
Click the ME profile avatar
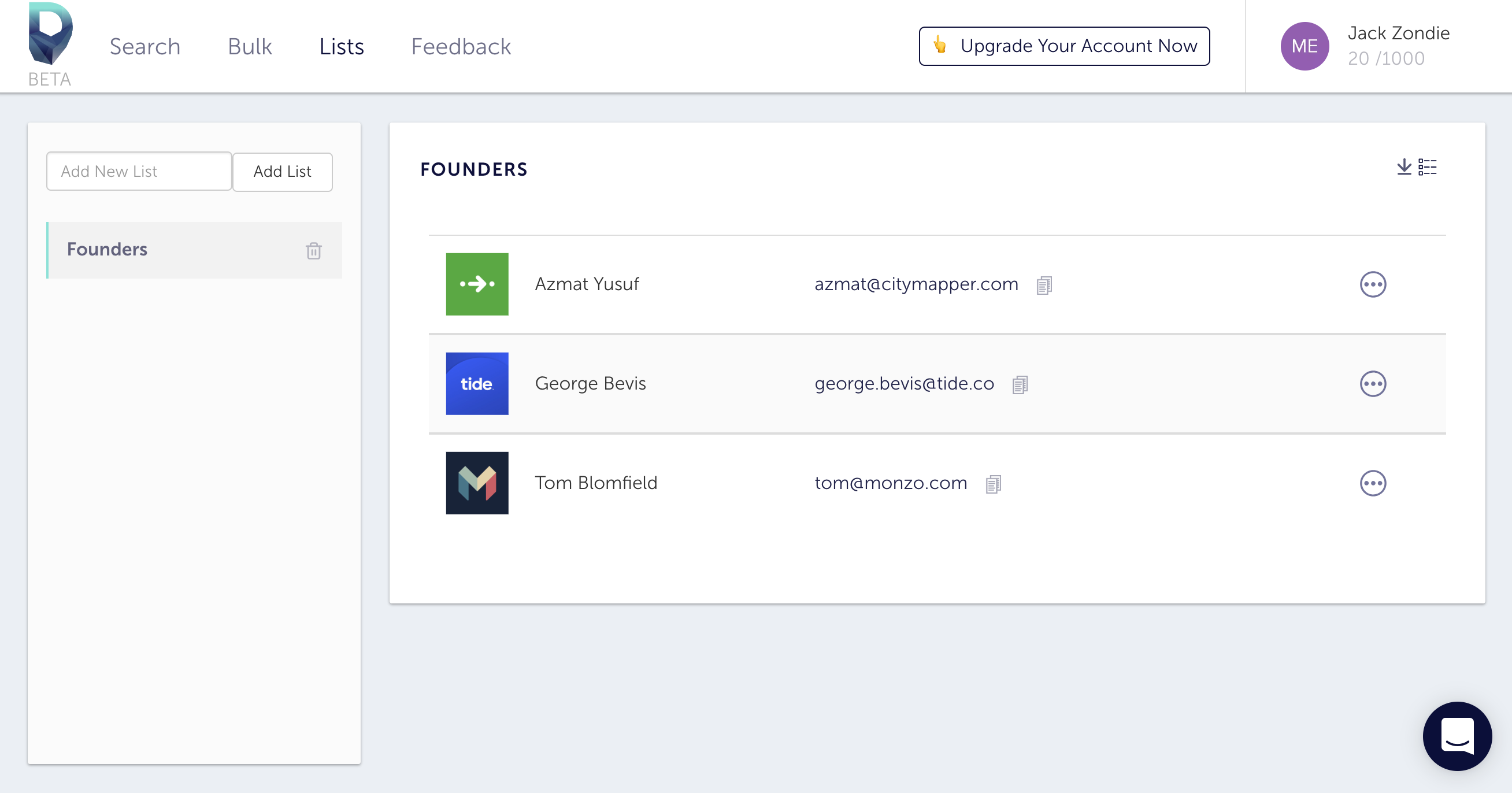click(x=1305, y=46)
